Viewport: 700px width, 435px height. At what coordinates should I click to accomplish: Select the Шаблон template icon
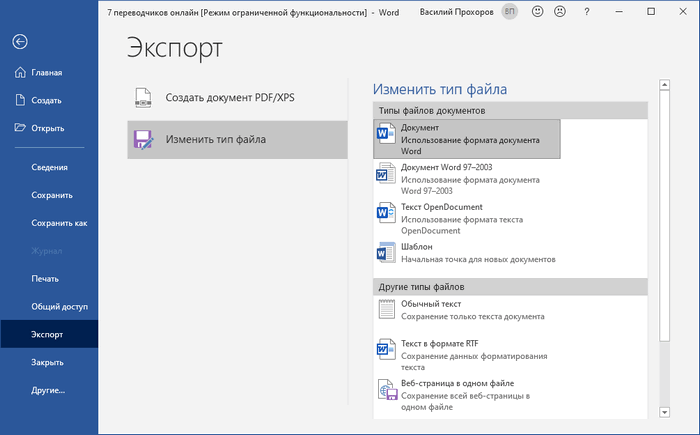(x=386, y=252)
